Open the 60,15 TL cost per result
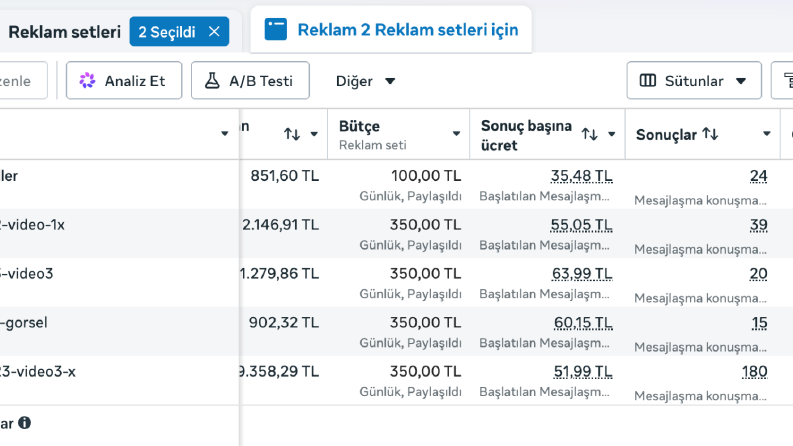Image resolution: width=793 pixels, height=446 pixels. pyautogui.click(x=583, y=323)
